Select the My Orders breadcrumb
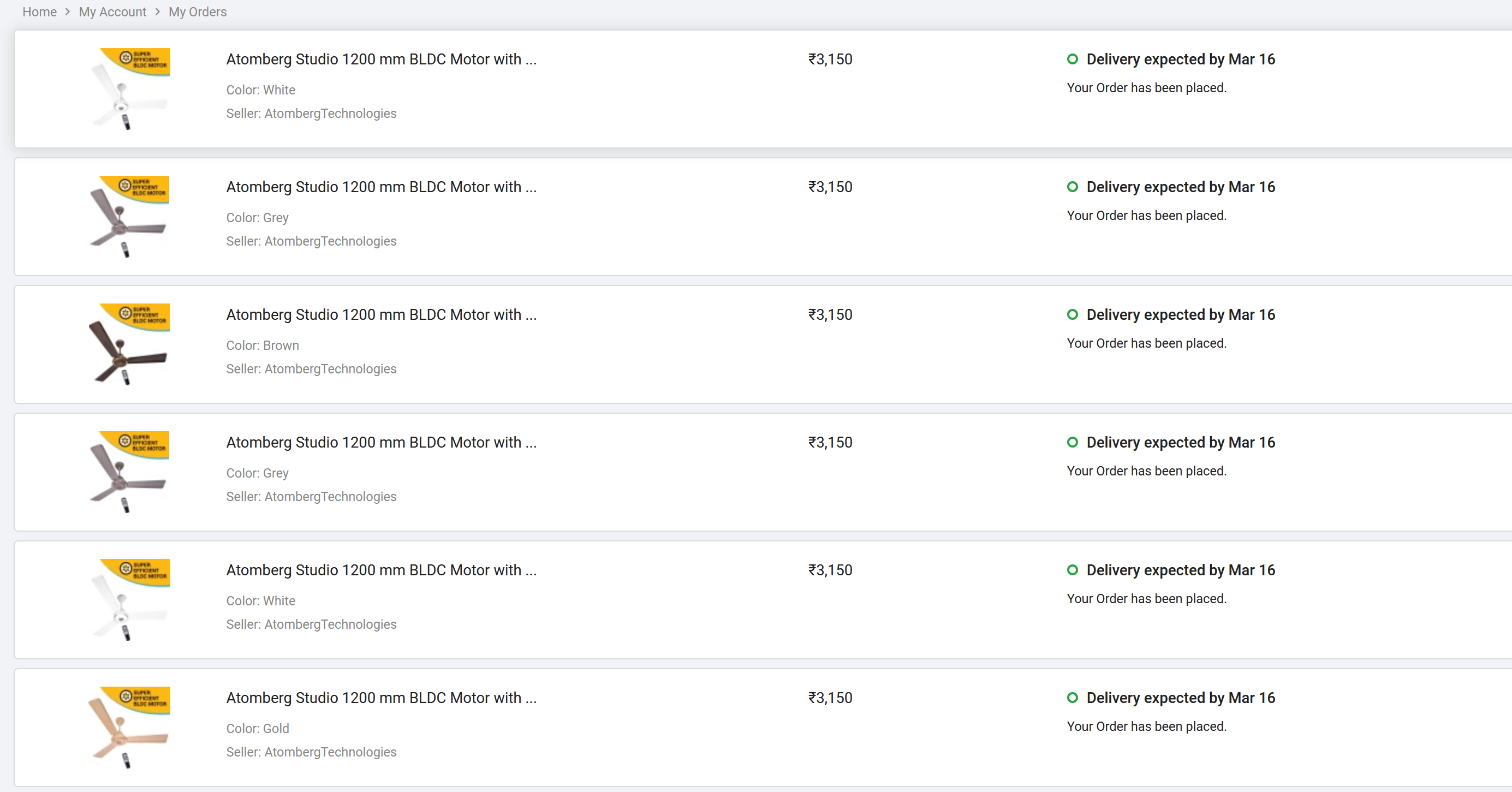Image resolution: width=1512 pixels, height=792 pixels. pyautogui.click(x=197, y=12)
